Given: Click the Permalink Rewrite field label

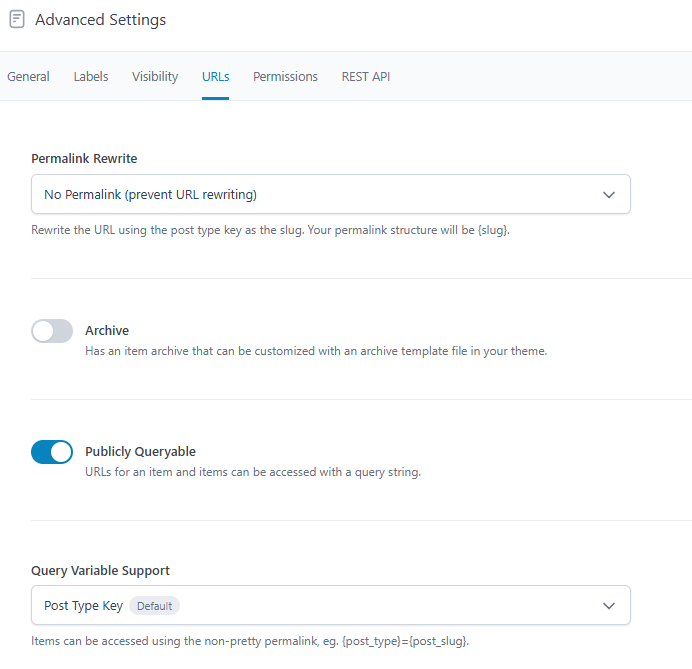Looking at the screenshot, I should (84, 159).
